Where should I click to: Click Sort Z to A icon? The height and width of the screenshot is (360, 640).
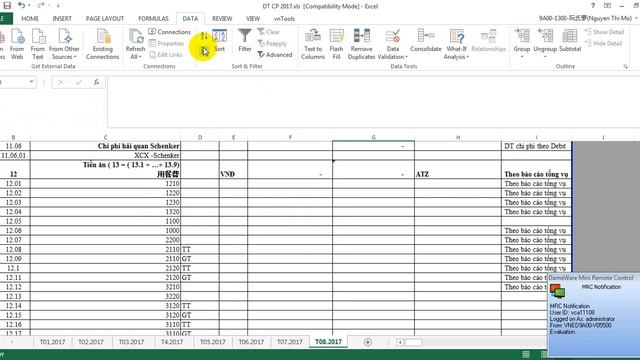(204, 51)
